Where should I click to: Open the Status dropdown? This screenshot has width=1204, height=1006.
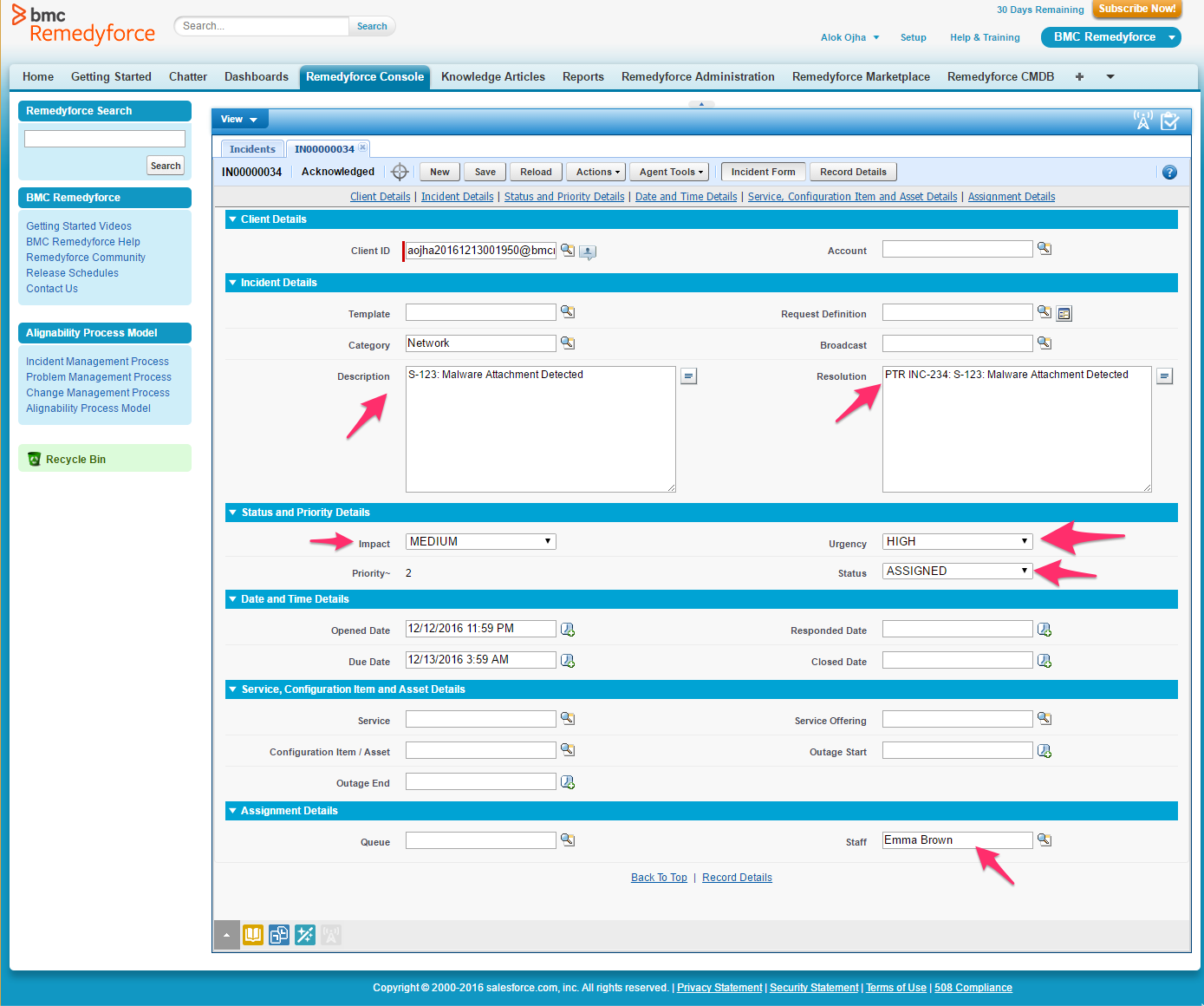(x=958, y=571)
